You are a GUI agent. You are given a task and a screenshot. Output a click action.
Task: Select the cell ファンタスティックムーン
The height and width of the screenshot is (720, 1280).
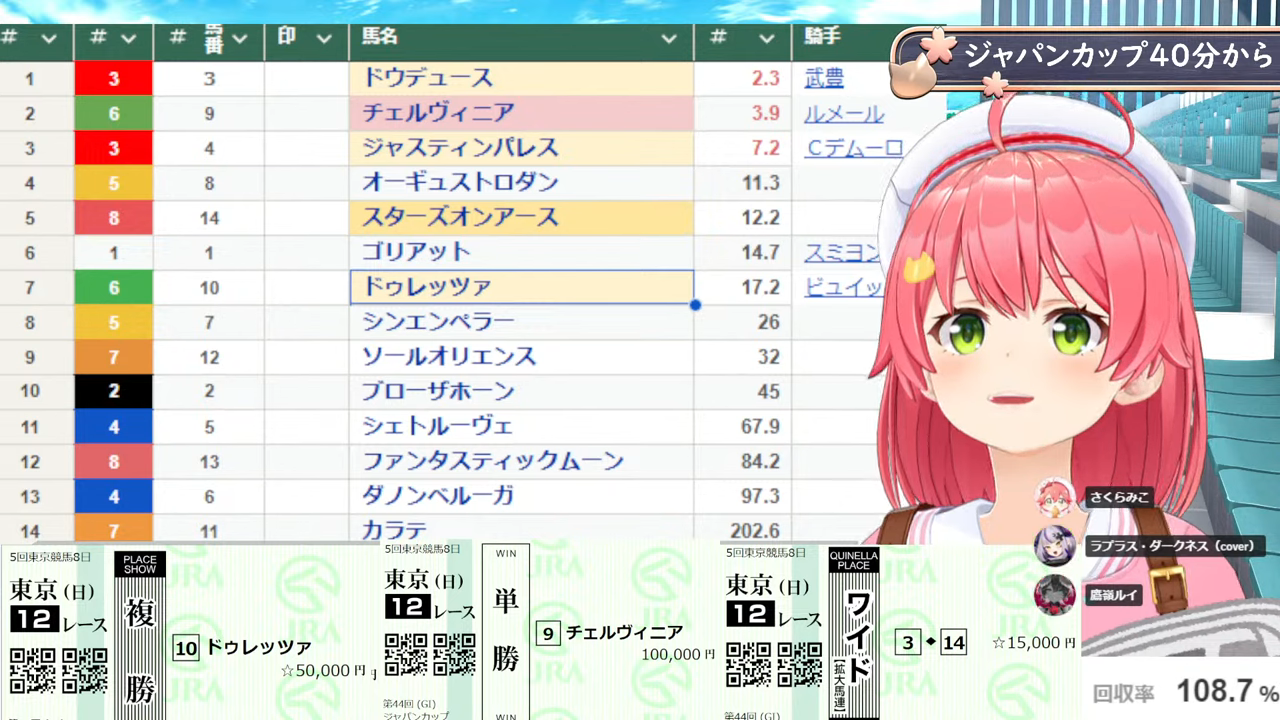[x=521, y=462]
